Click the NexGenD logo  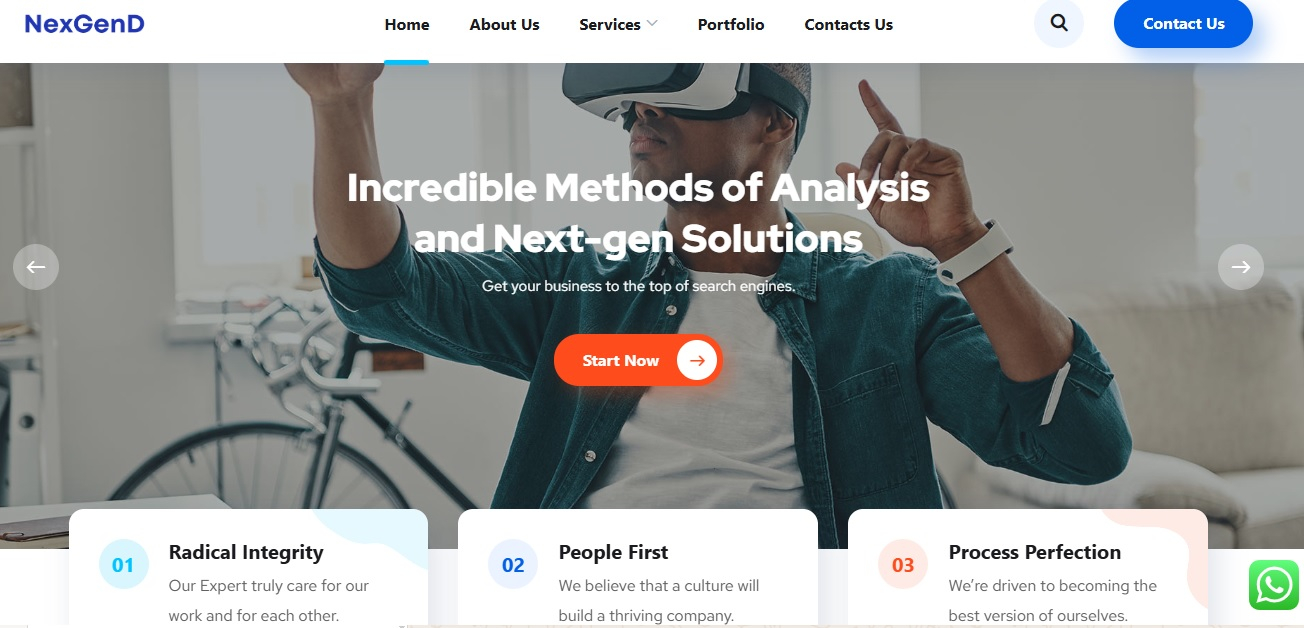[85, 24]
